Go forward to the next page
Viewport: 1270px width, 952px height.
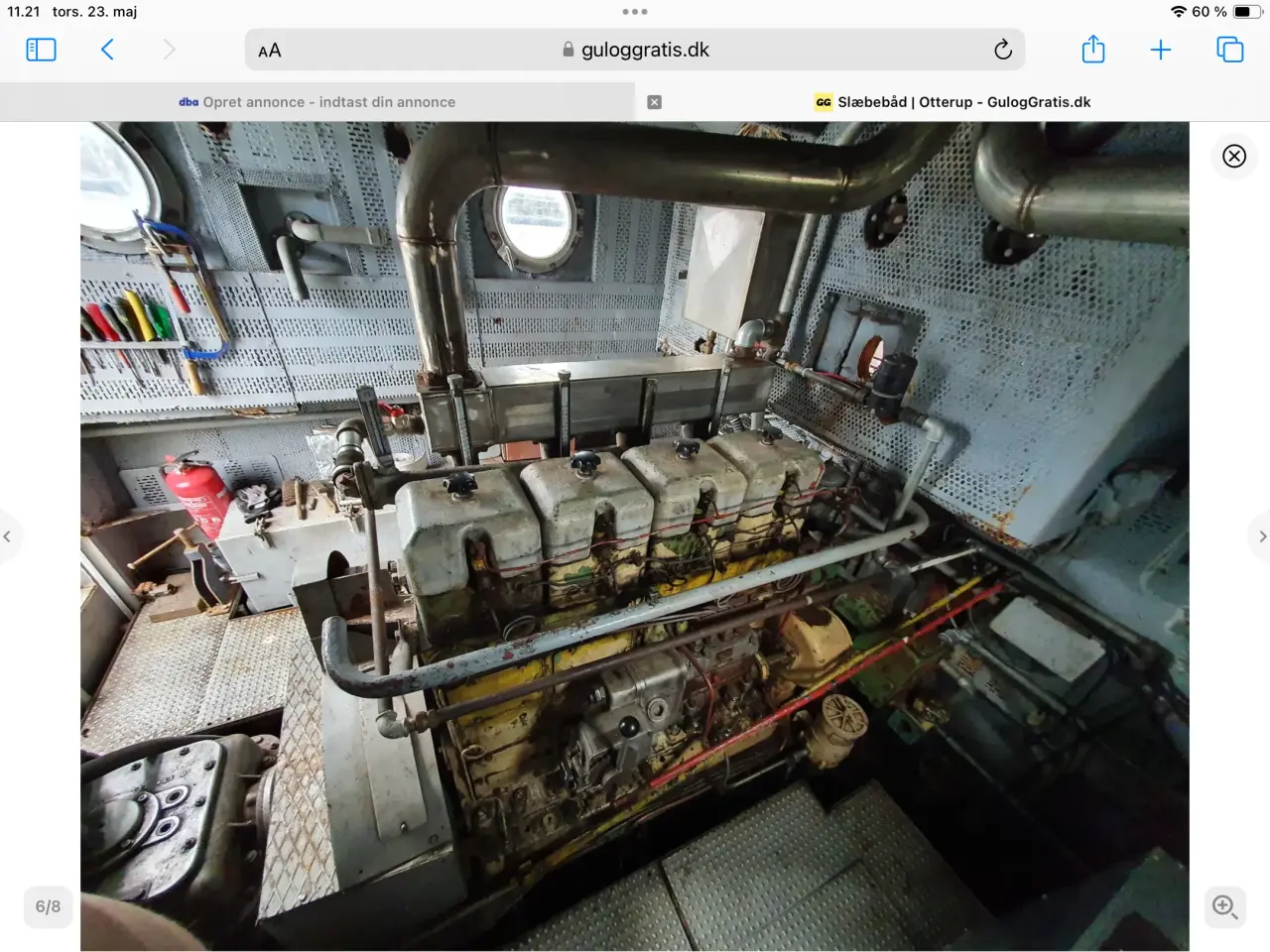(169, 50)
